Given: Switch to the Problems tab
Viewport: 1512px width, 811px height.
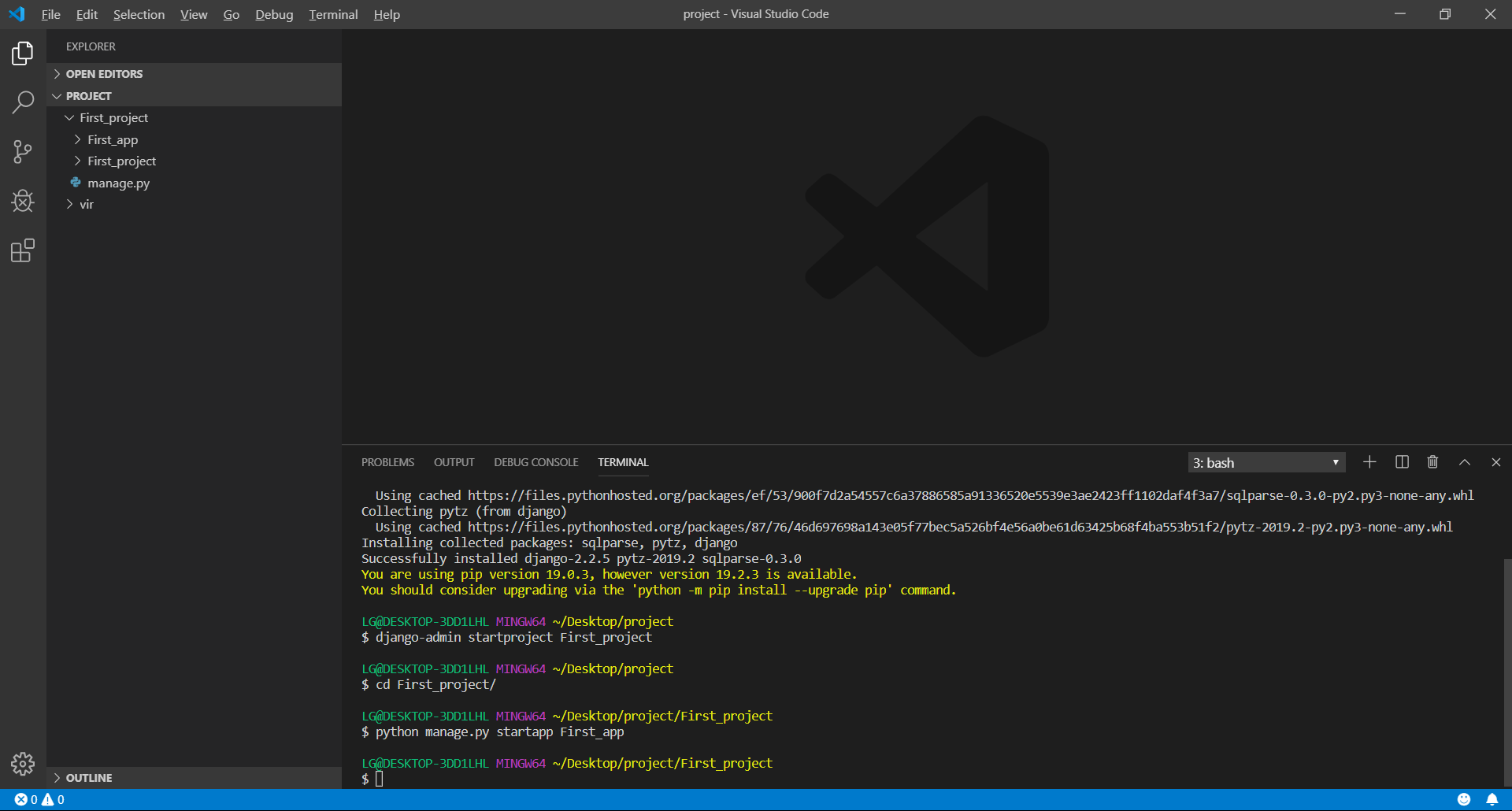Looking at the screenshot, I should click(387, 462).
